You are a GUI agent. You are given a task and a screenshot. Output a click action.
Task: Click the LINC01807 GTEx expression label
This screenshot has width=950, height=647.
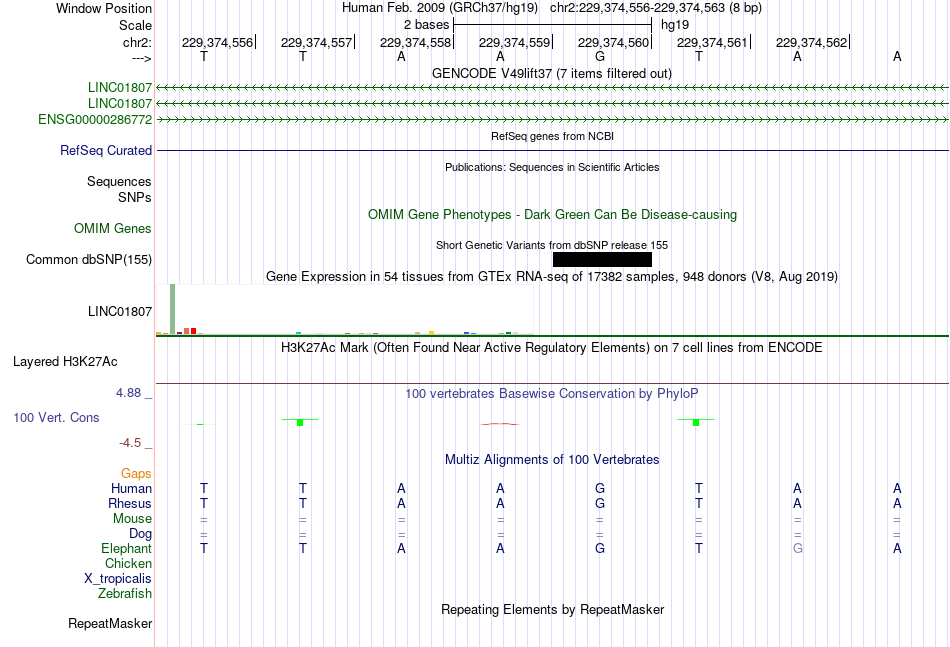pyautogui.click(x=119, y=311)
